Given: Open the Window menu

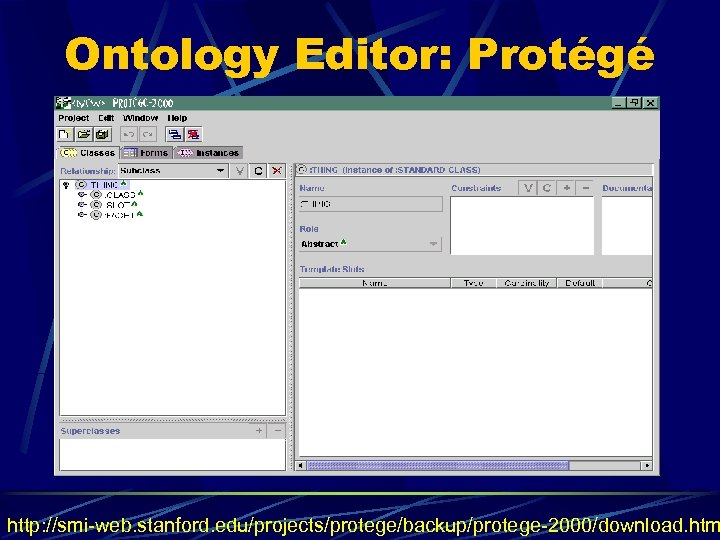Looking at the screenshot, I should click(141, 118).
